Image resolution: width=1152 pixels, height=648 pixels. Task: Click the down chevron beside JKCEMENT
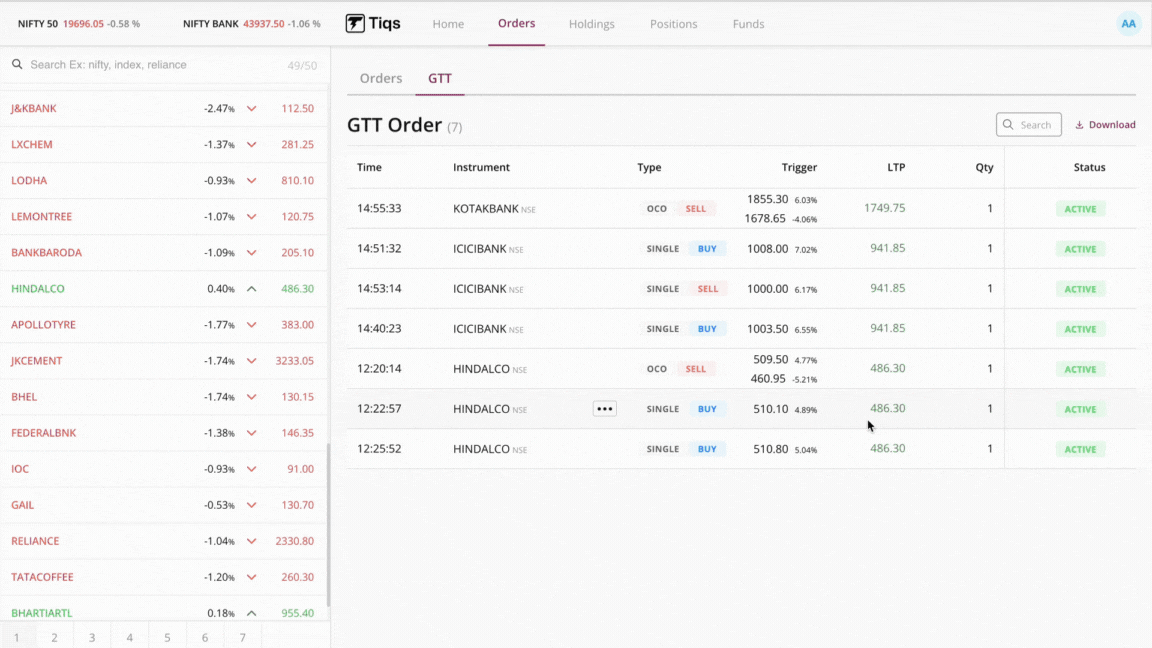251,361
